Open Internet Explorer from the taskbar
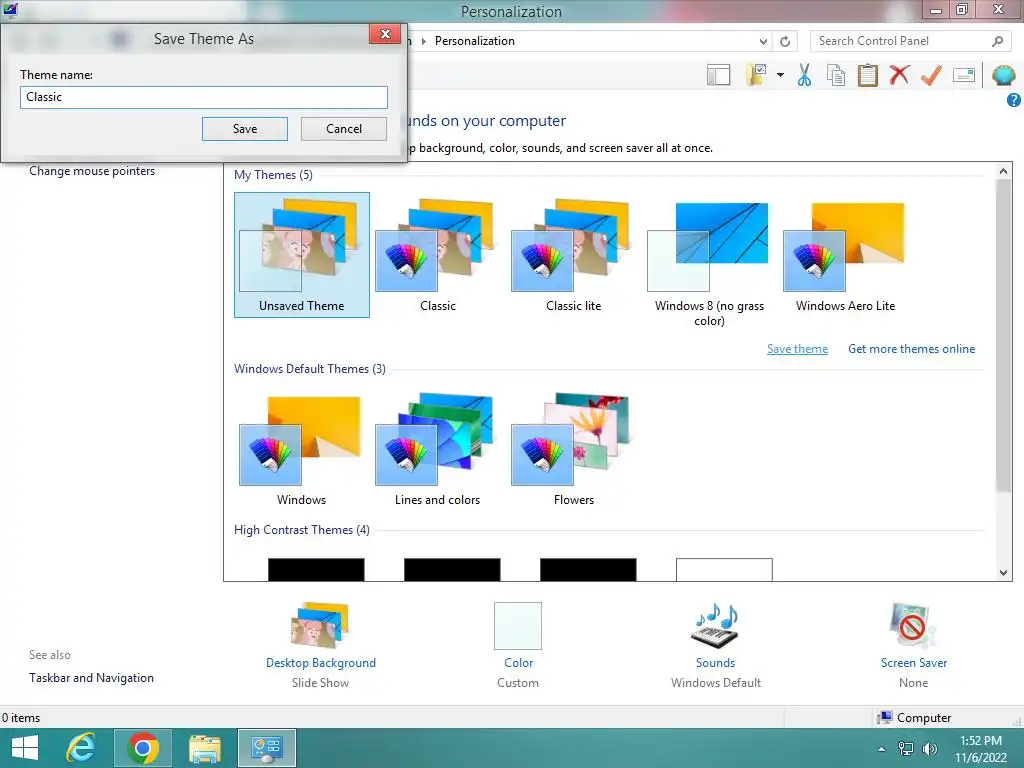The image size is (1024, 768). (x=81, y=748)
